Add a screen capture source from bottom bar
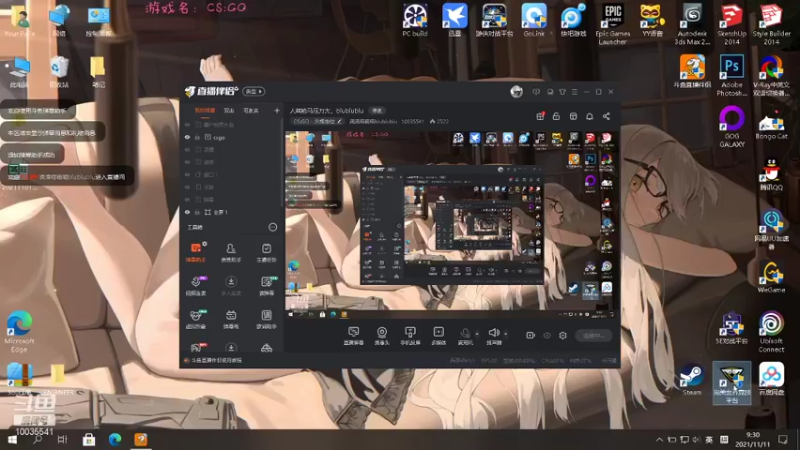This screenshot has height=450, width=800. pos(353,336)
